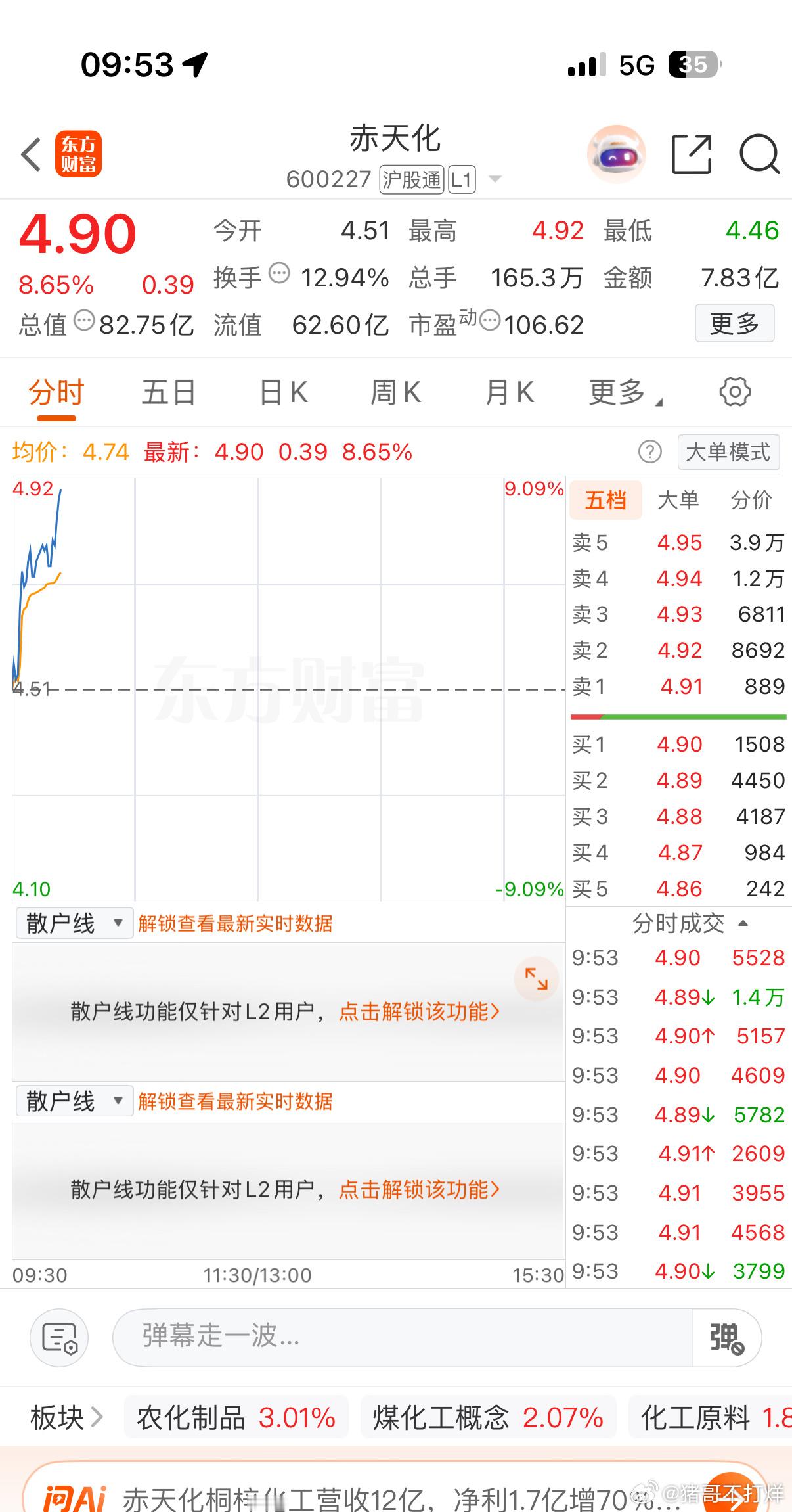The height and width of the screenshot is (1512, 792).
Task: Tap the intraday price chart area
Action: (x=289, y=689)
